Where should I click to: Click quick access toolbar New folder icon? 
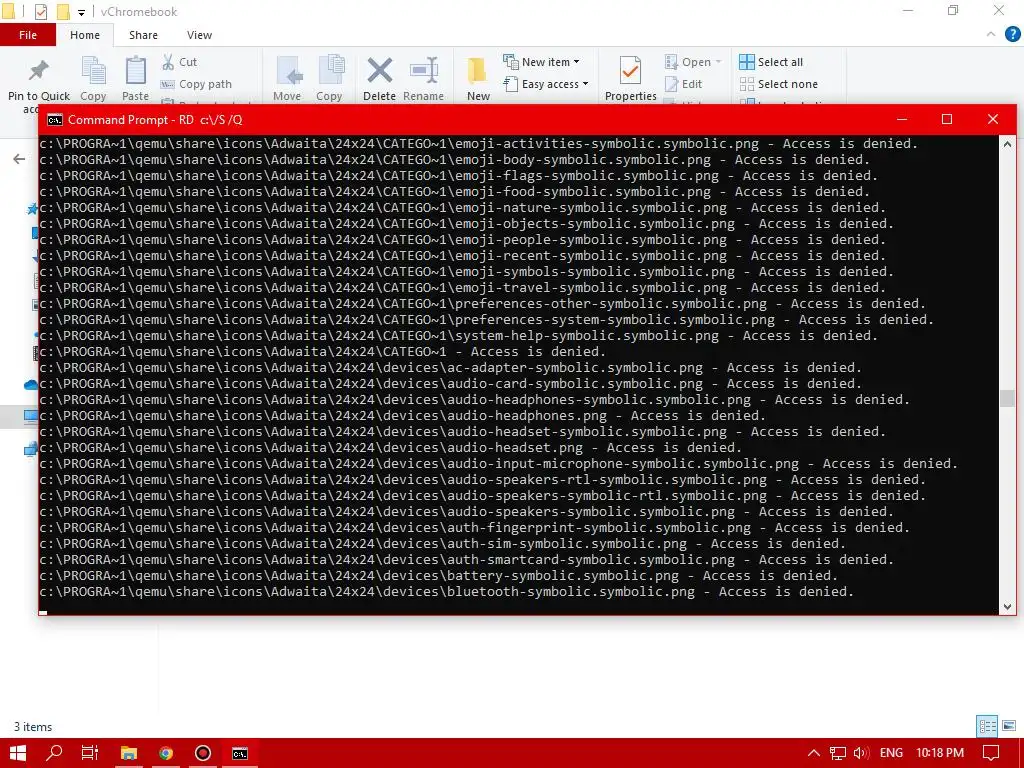tap(63, 11)
